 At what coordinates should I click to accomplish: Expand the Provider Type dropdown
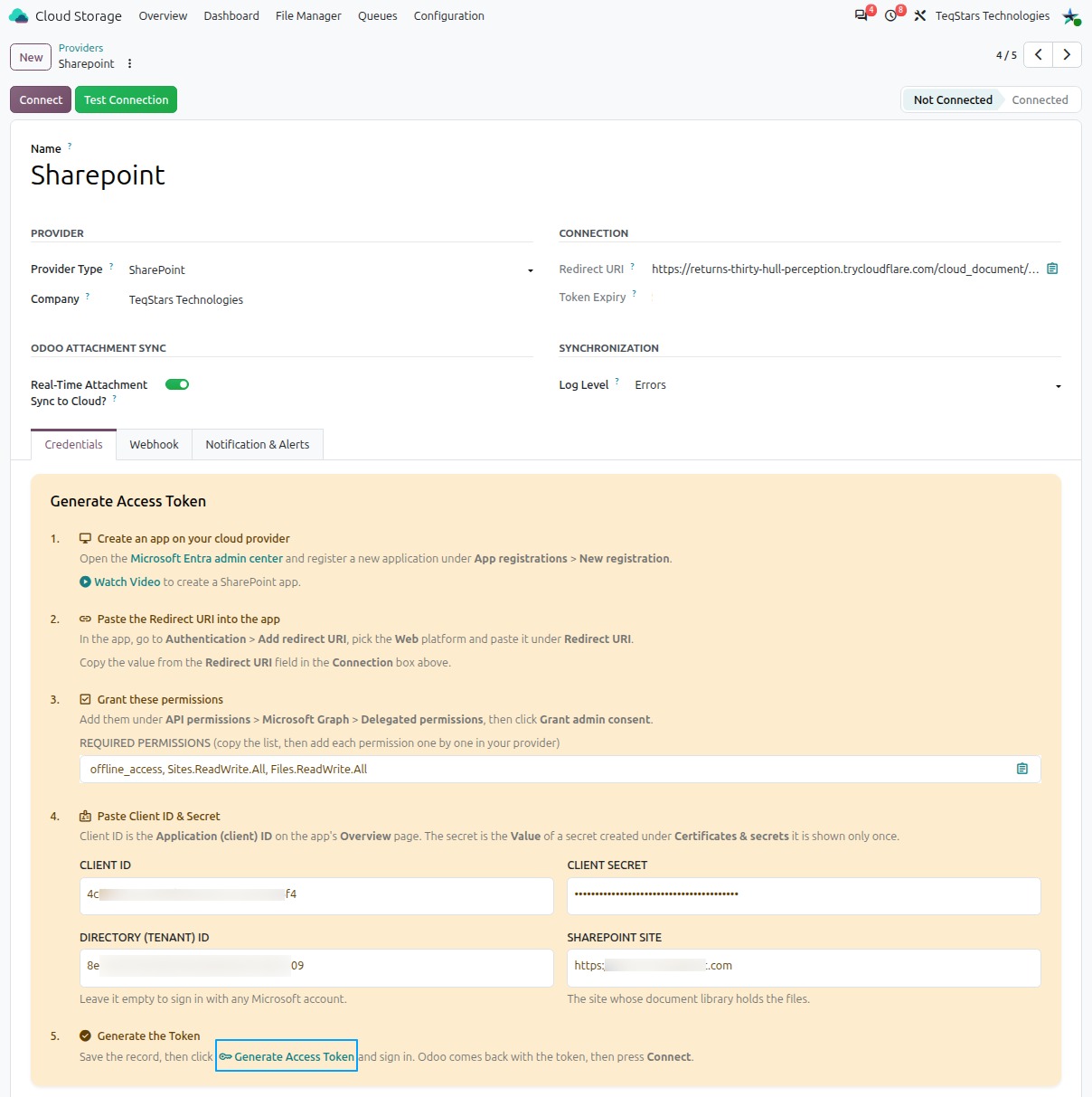530,270
